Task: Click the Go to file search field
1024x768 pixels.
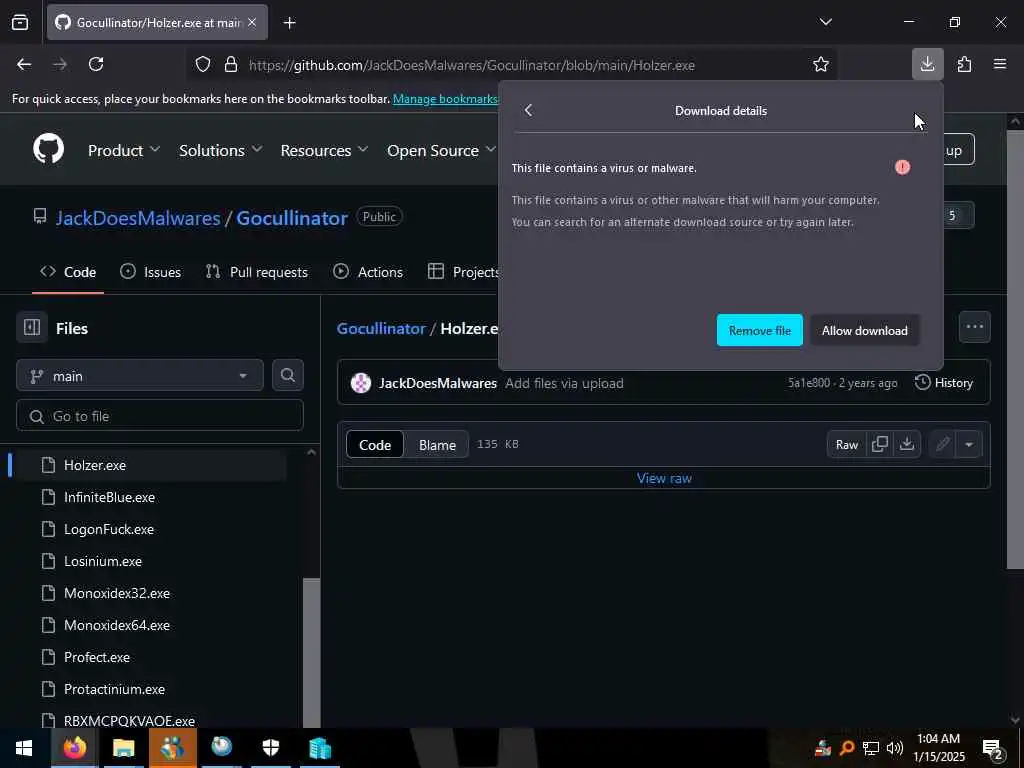Action: (x=160, y=415)
